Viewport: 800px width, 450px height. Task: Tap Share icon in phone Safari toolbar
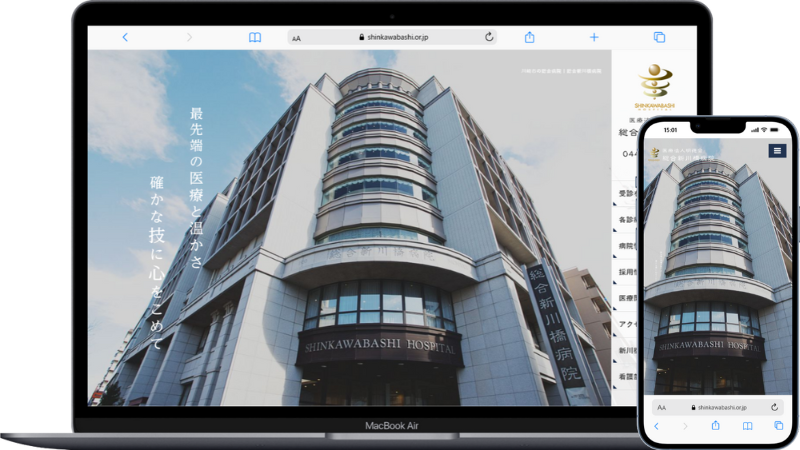coord(717,426)
